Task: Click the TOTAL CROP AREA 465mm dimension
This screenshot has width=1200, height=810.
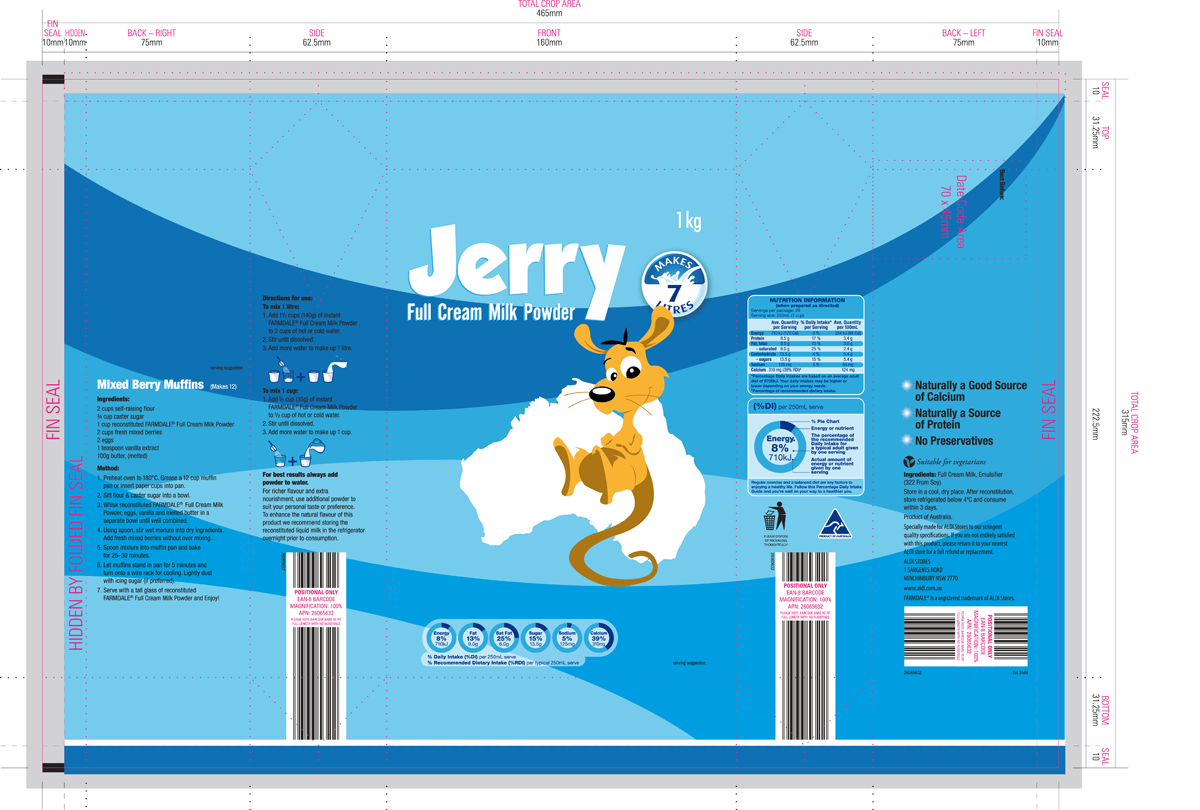Action: (549, 9)
